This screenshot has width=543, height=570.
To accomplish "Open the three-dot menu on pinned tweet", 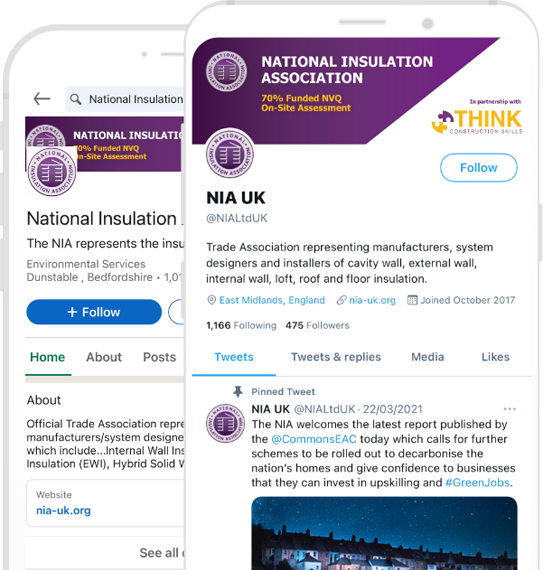I will pyautogui.click(x=510, y=409).
